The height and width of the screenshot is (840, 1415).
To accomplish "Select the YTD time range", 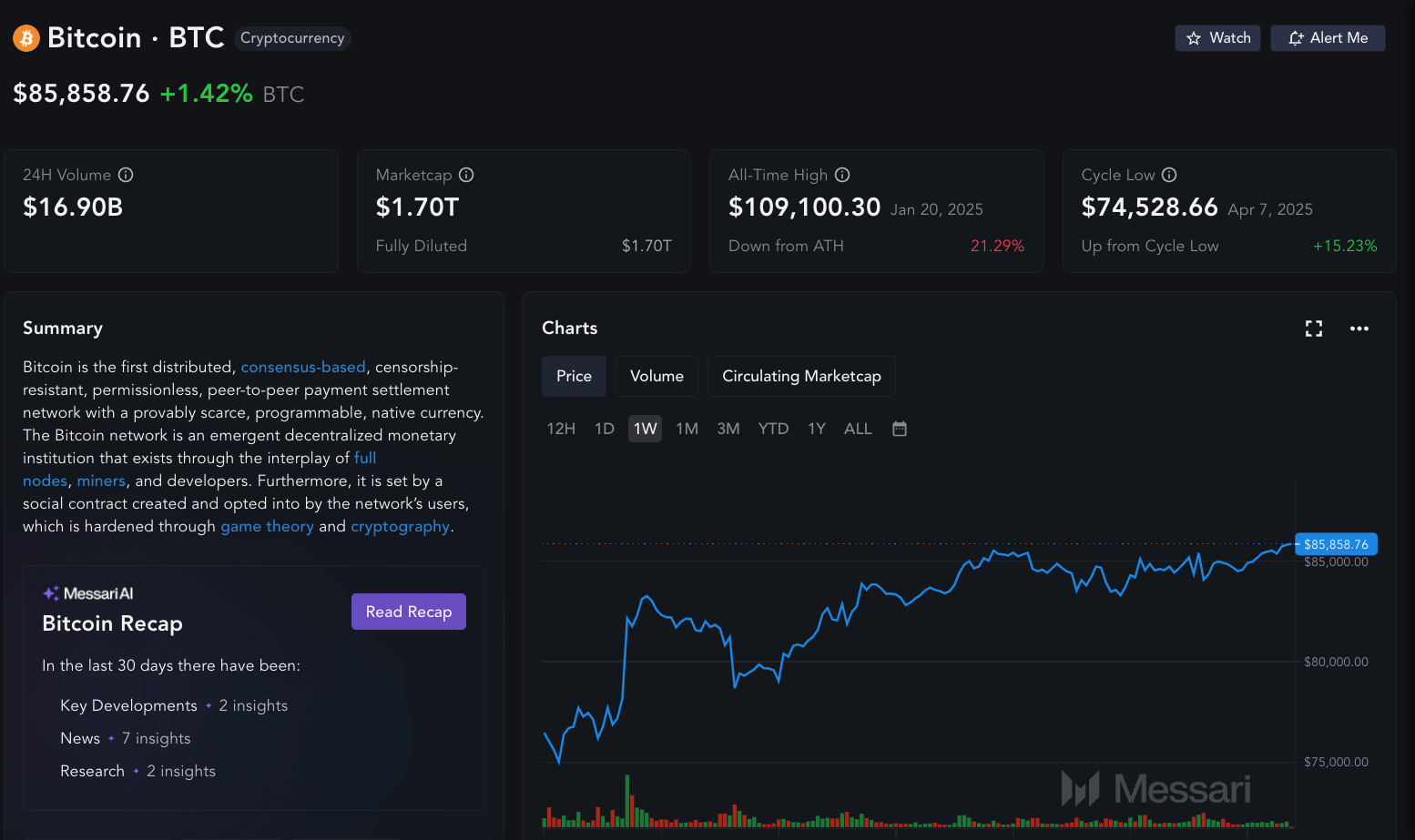I will pyautogui.click(x=773, y=429).
